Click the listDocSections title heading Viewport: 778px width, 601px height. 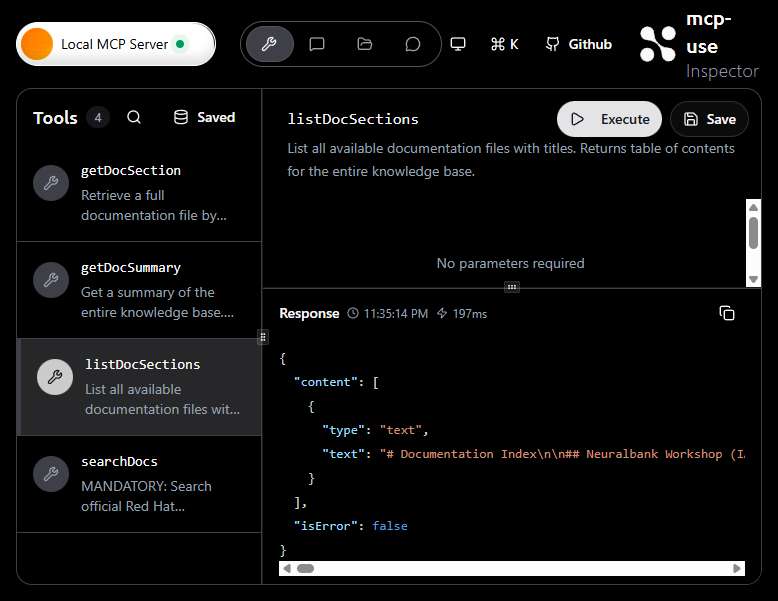(x=353, y=119)
